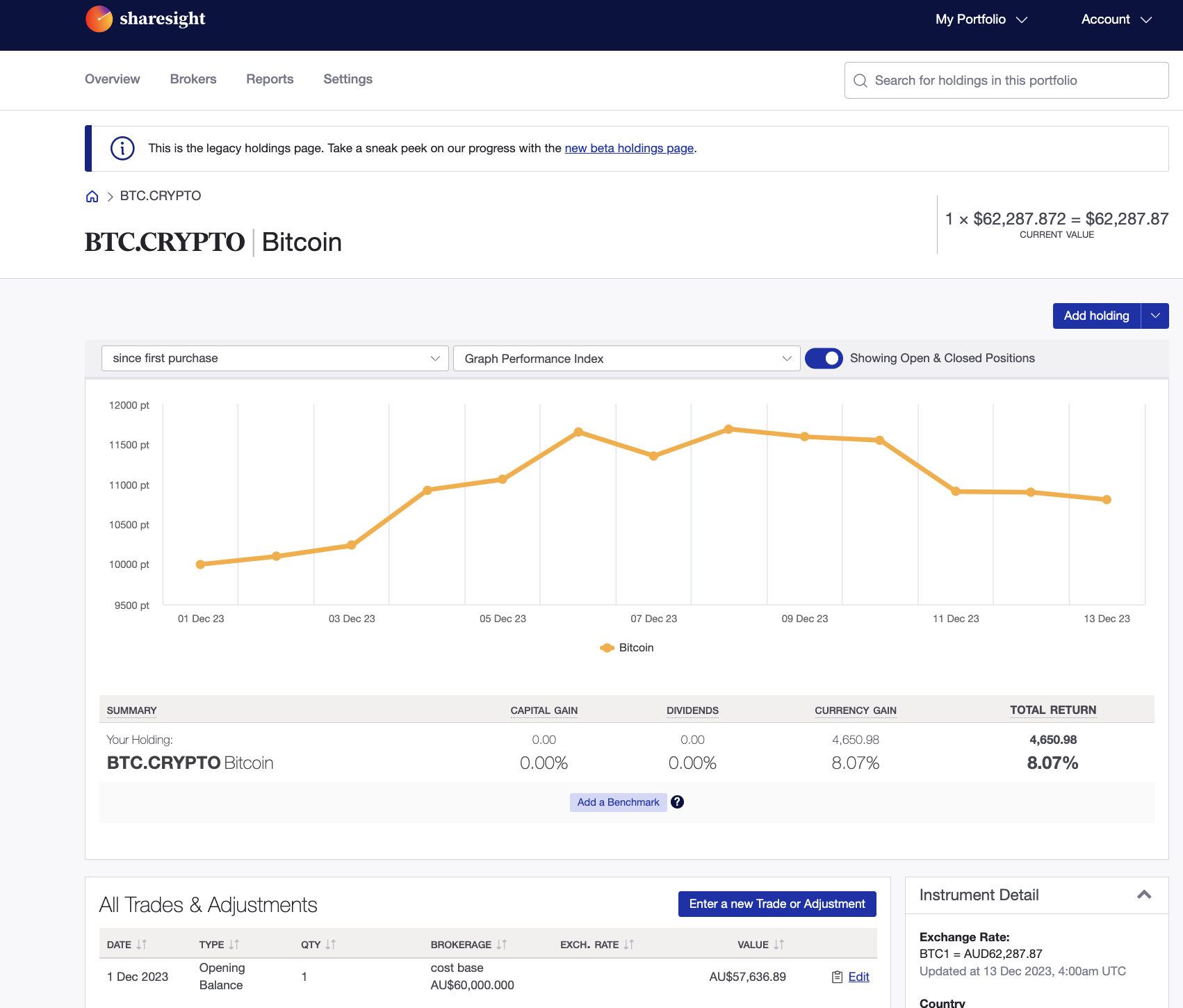
Task: Click the clipboard icon next to Edit
Action: pyautogui.click(x=835, y=976)
